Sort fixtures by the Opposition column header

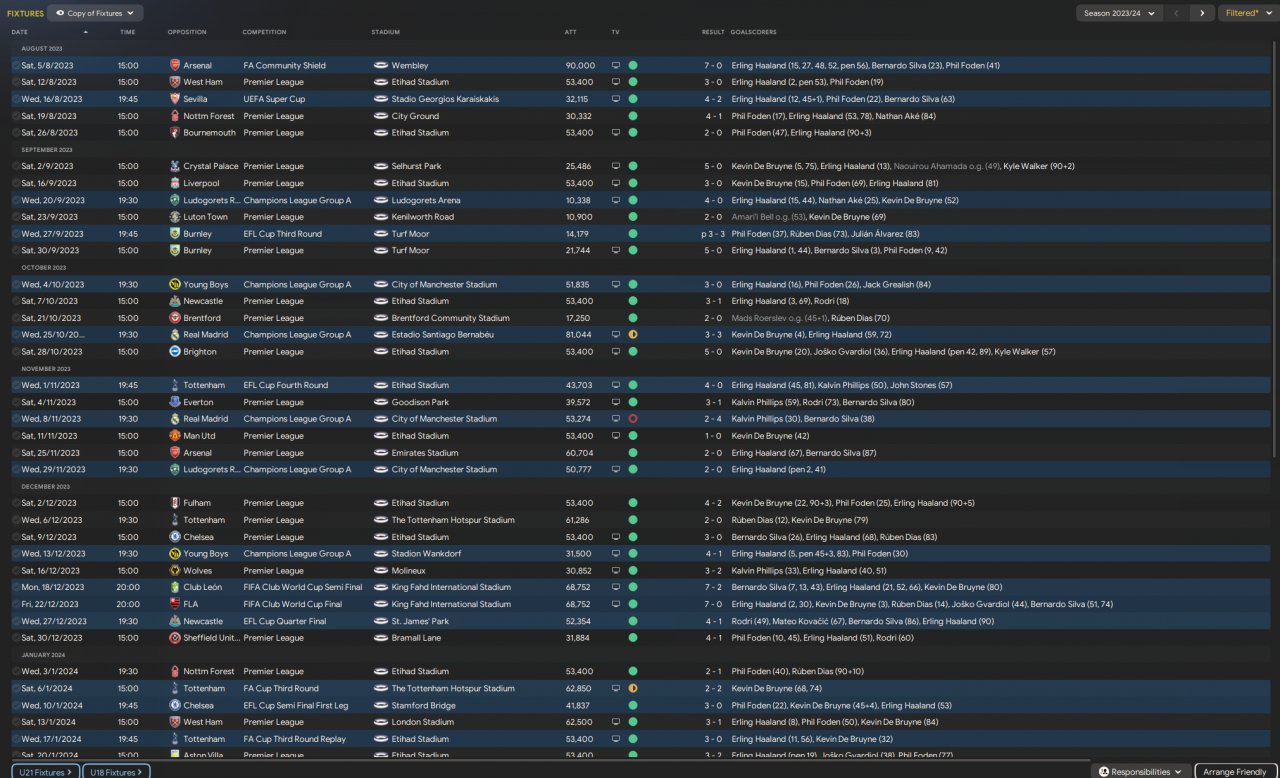click(187, 32)
